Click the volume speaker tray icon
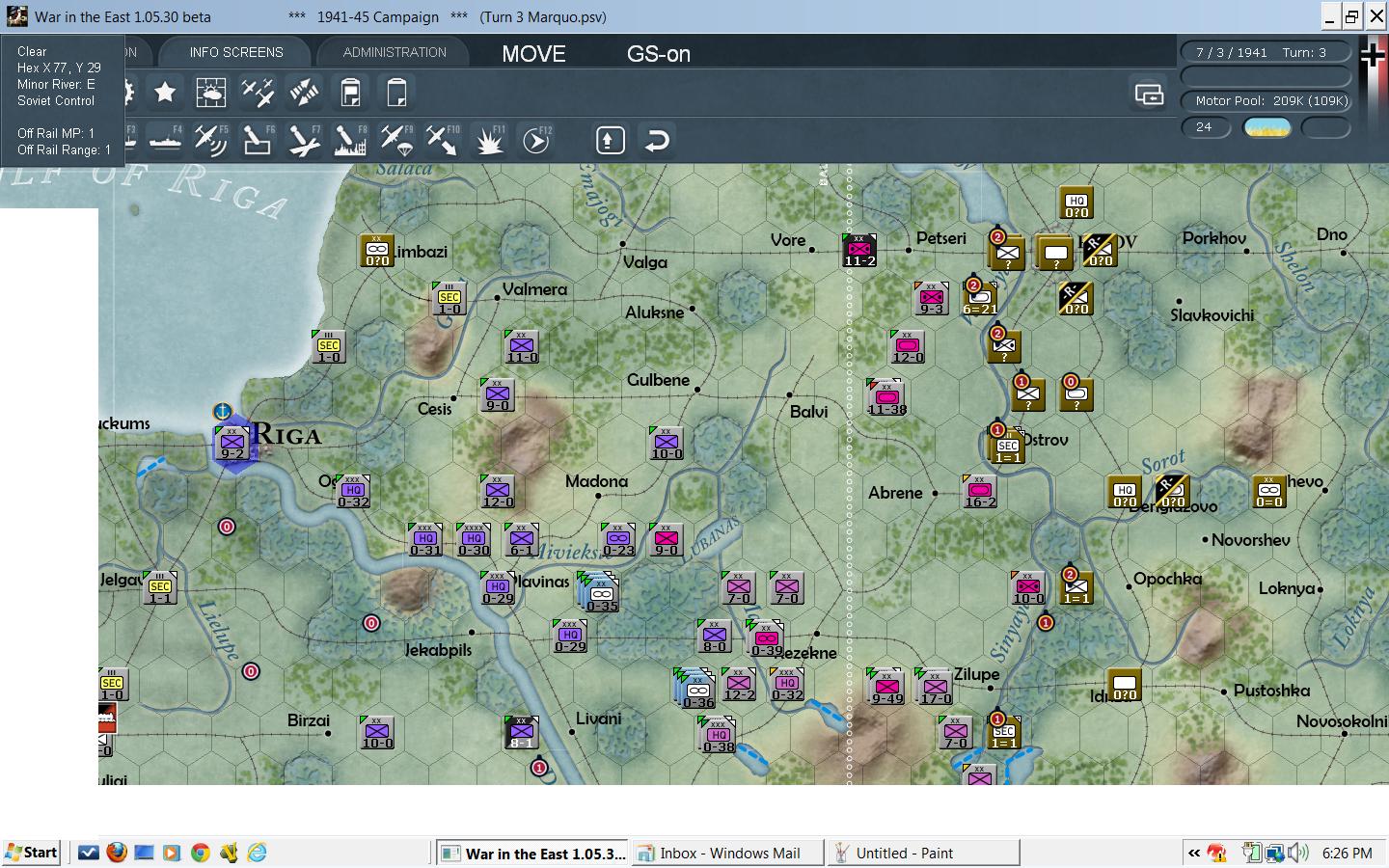The image size is (1389, 868). (1298, 853)
